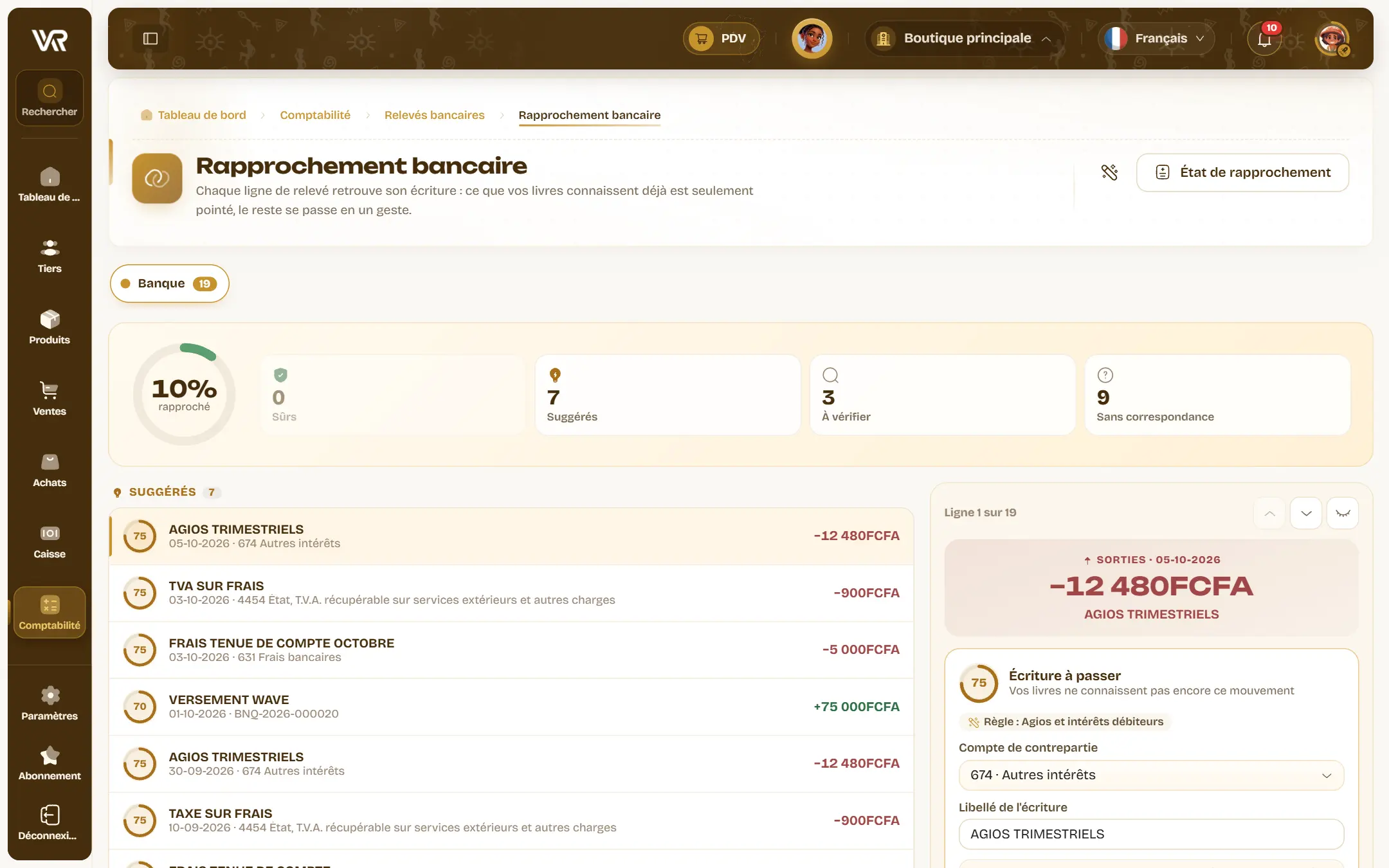Viewport: 1389px width, 868px height.
Task: Open the notifications bell
Action: pyautogui.click(x=1265, y=39)
